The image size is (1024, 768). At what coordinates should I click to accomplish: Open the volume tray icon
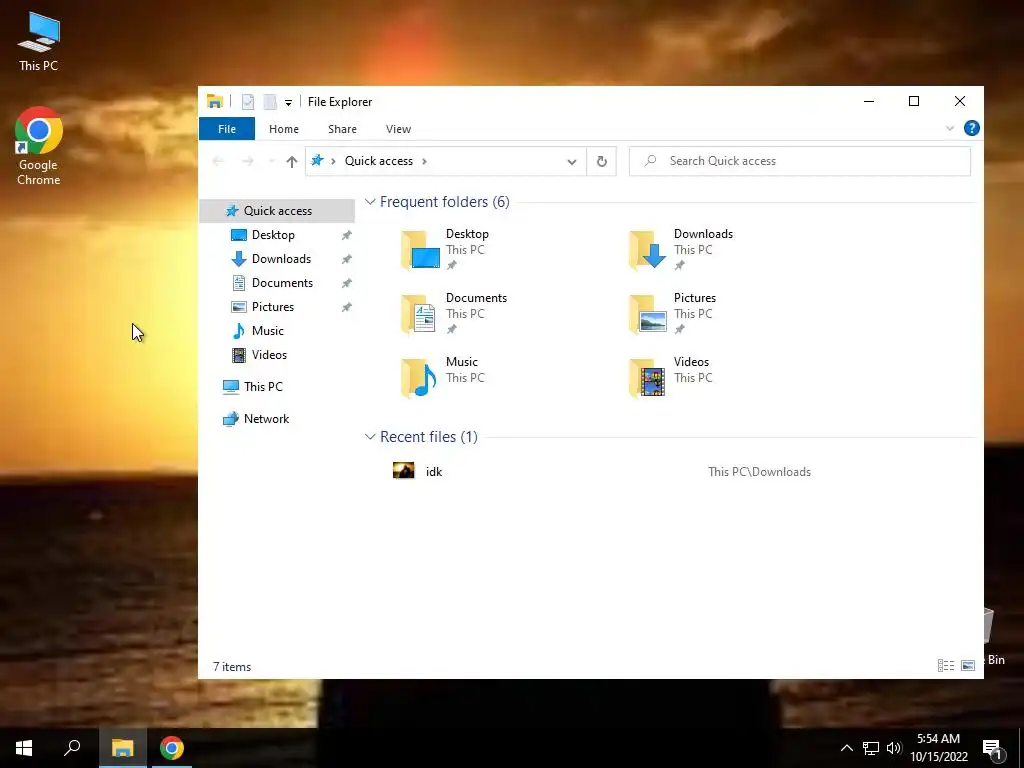point(894,748)
